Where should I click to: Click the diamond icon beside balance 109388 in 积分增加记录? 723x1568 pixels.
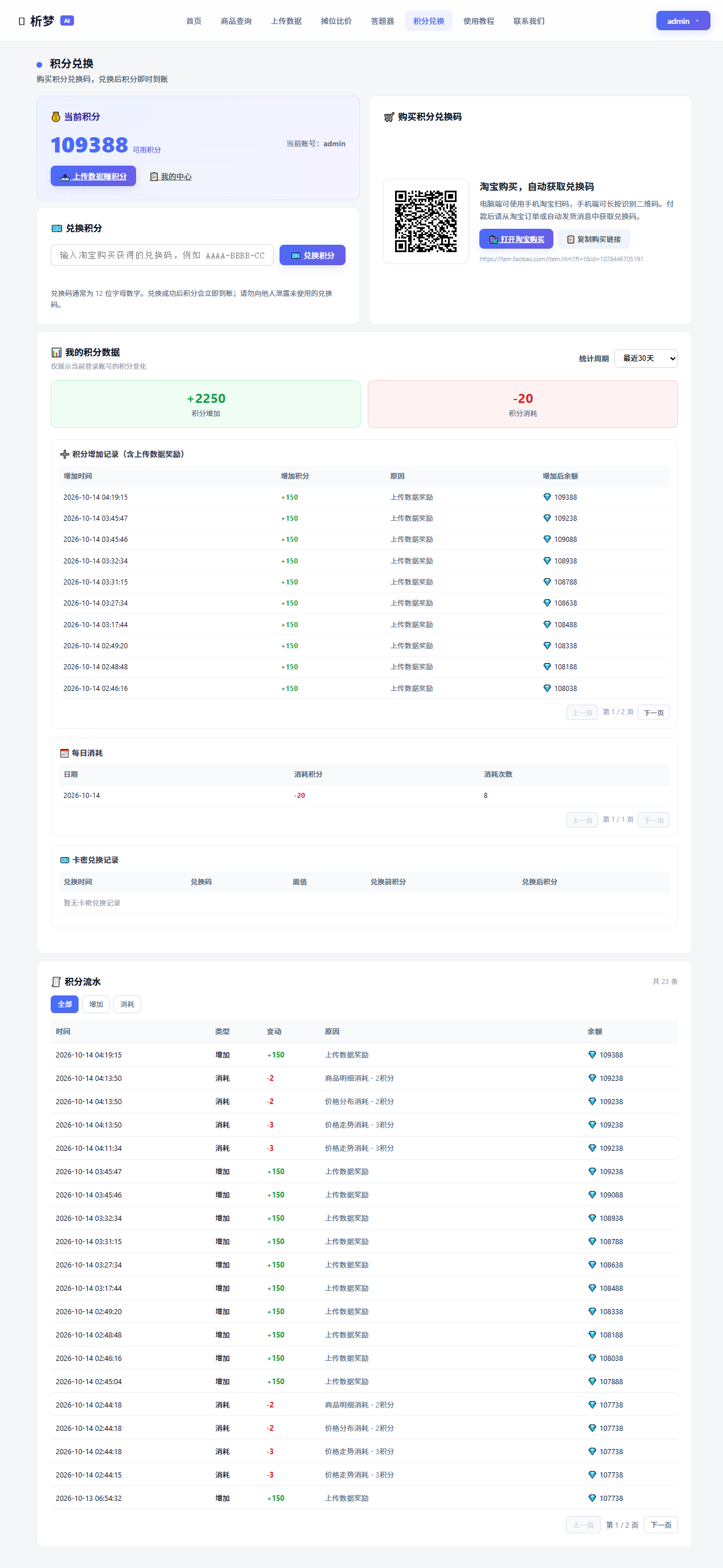(x=547, y=497)
